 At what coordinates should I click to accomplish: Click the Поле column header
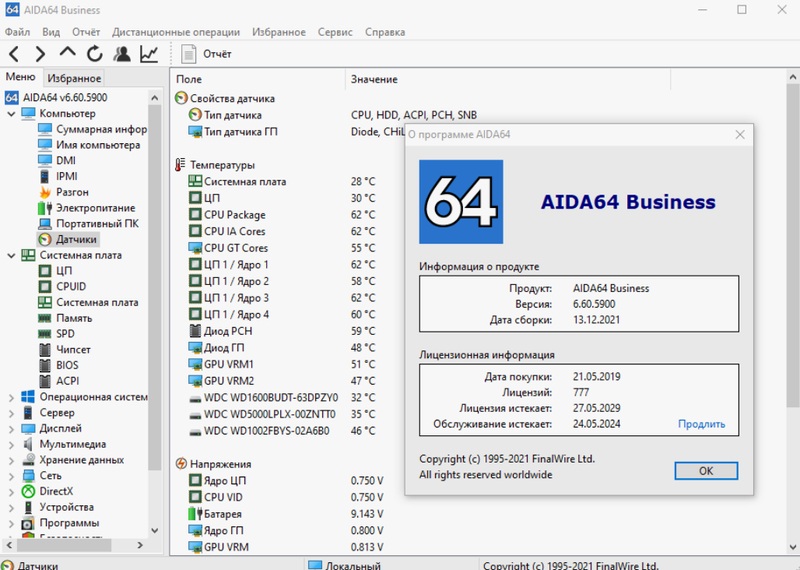click(258, 79)
